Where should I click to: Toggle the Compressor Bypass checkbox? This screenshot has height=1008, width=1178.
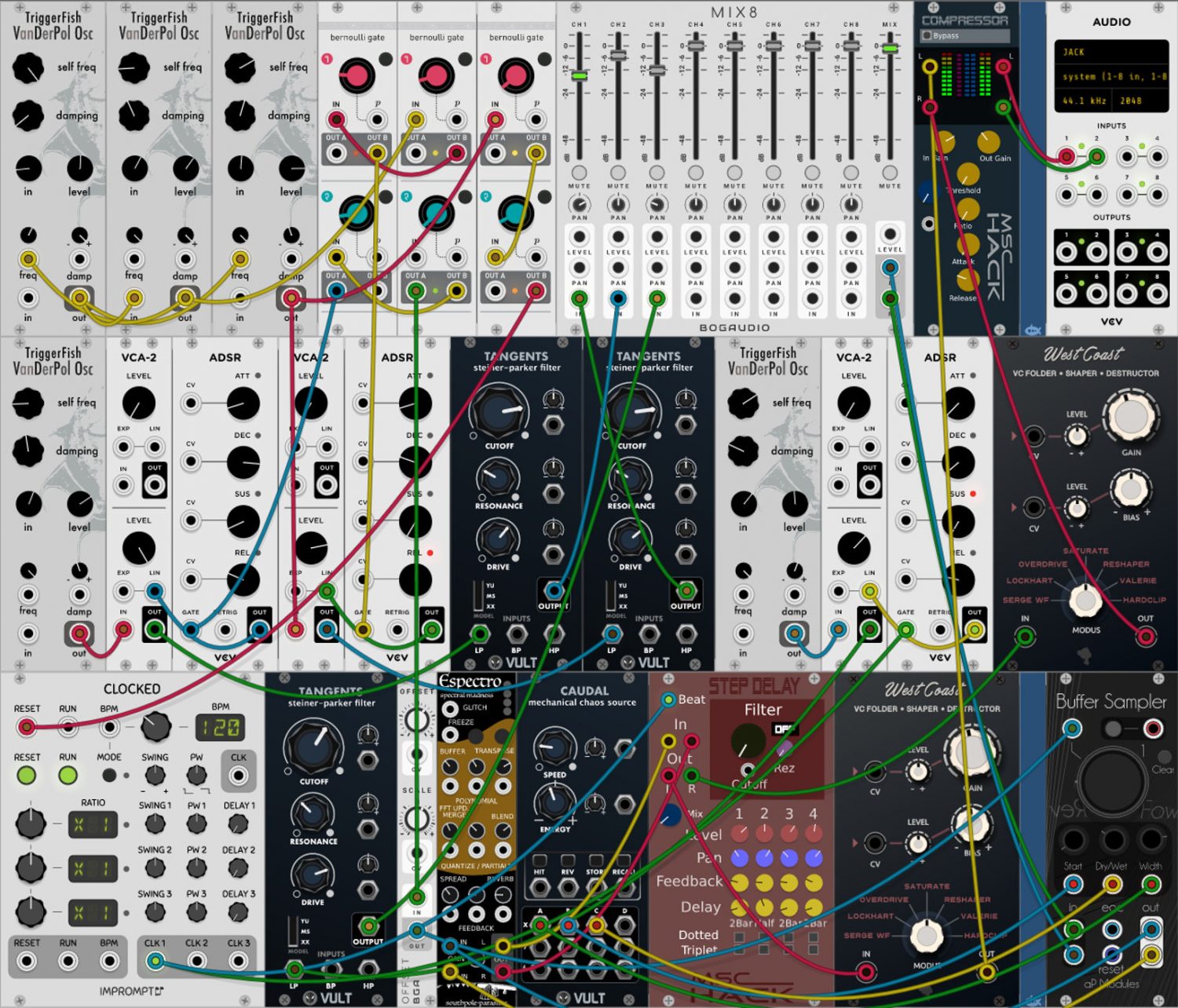tap(927, 36)
